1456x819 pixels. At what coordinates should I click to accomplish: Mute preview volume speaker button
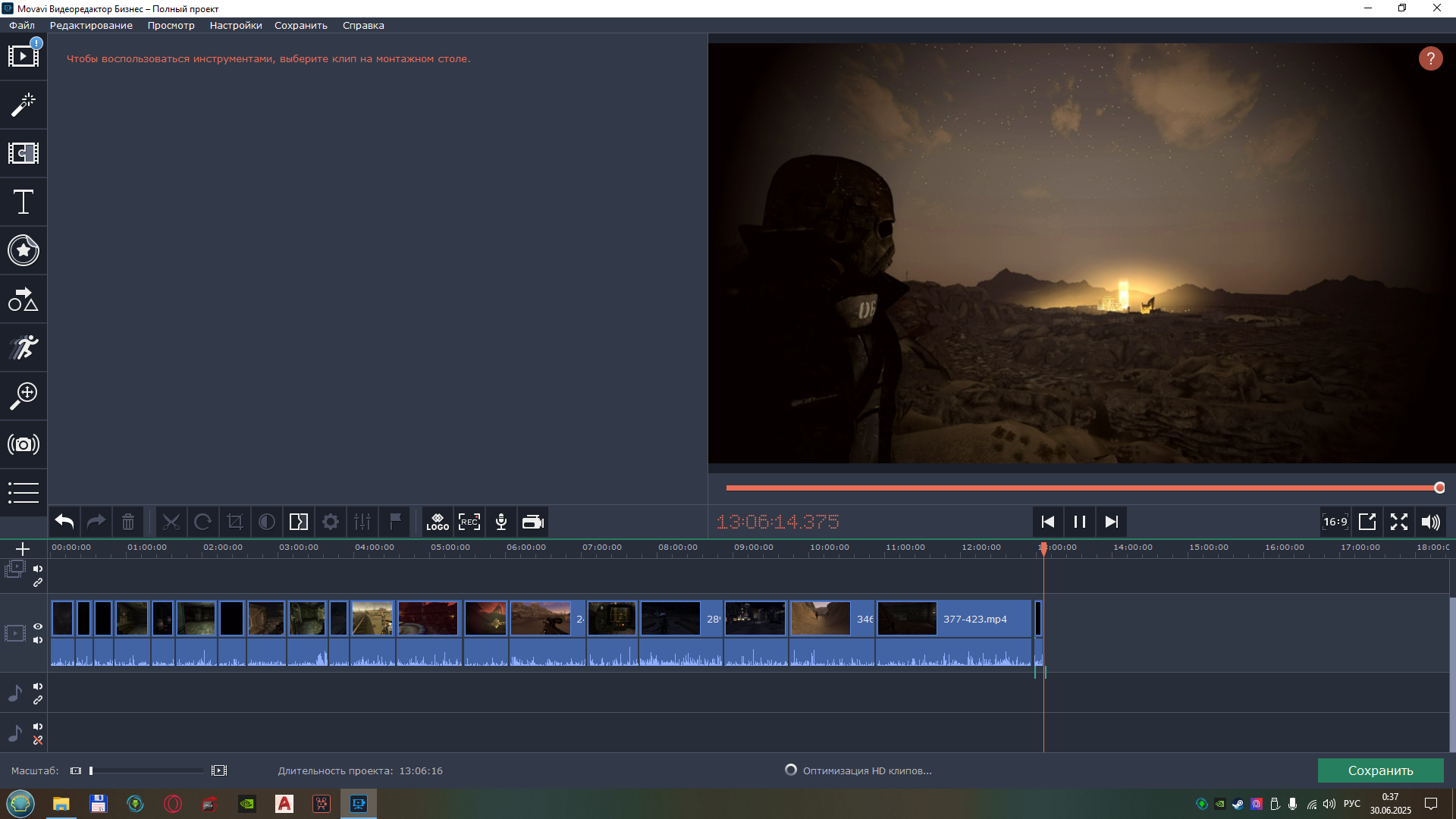(1431, 522)
